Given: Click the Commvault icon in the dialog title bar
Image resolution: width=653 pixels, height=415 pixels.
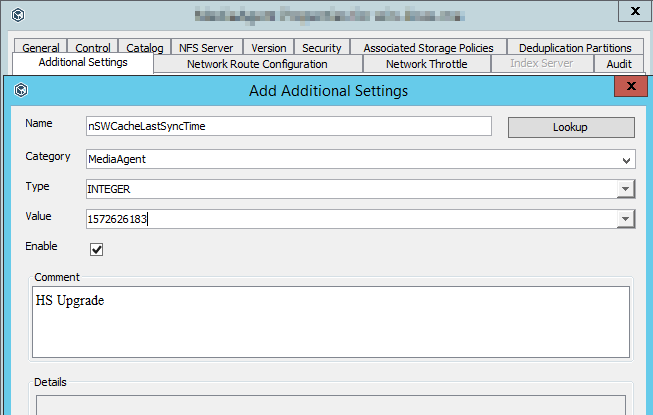Looking at the screenshot, I should click(x=20, y=91).
